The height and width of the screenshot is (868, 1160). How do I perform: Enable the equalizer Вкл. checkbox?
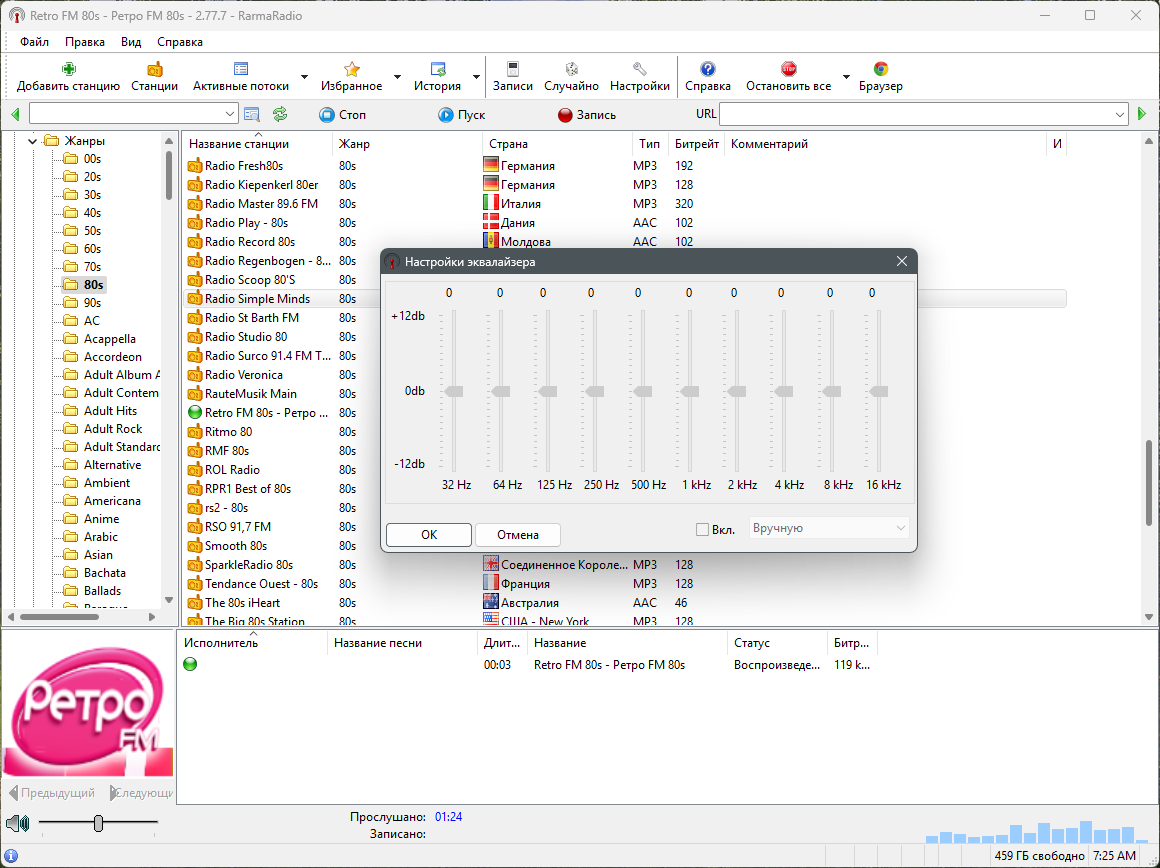pos(702,529)
